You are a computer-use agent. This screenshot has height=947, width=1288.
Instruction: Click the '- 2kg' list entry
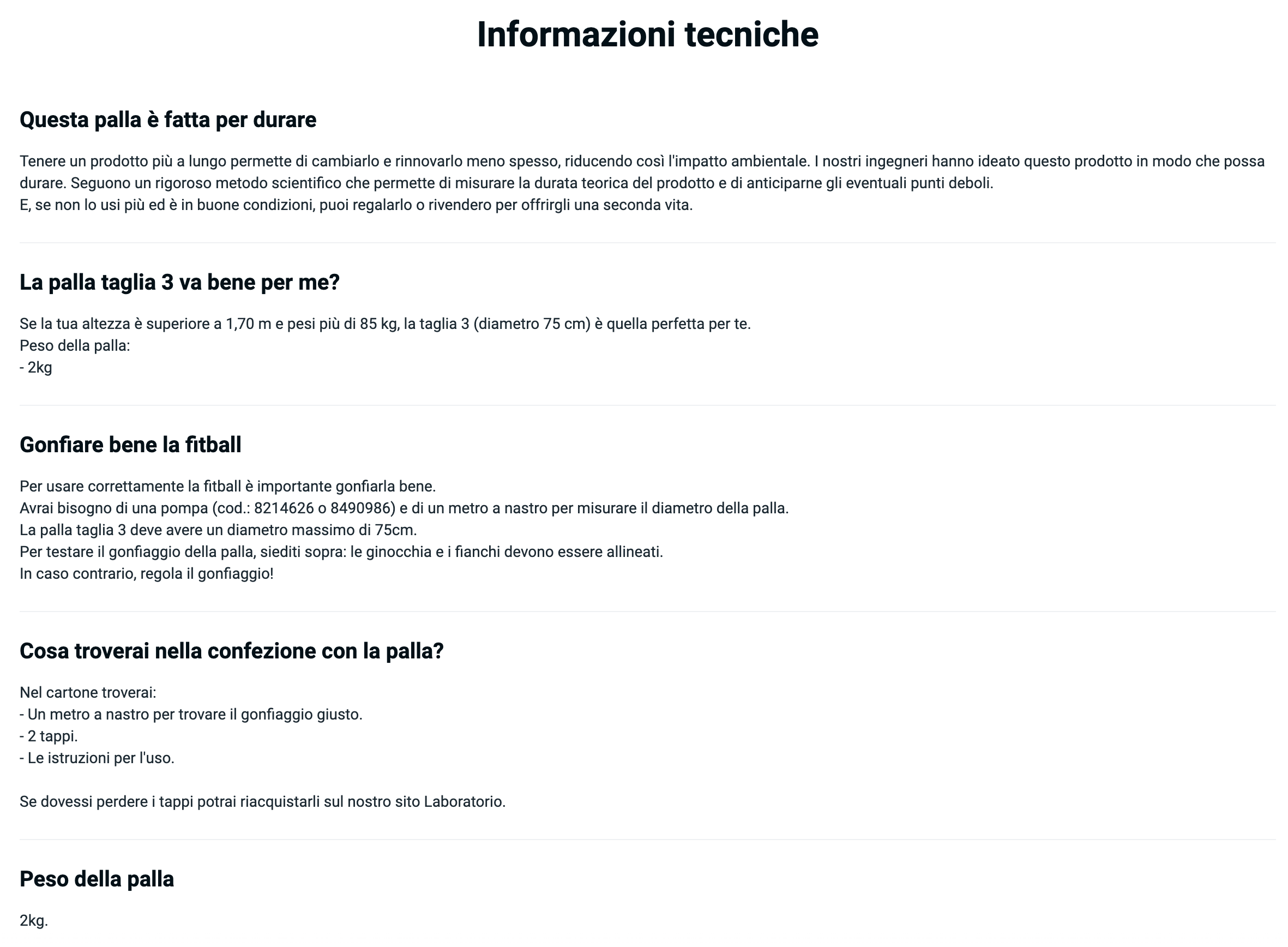(x=36, y=368)
